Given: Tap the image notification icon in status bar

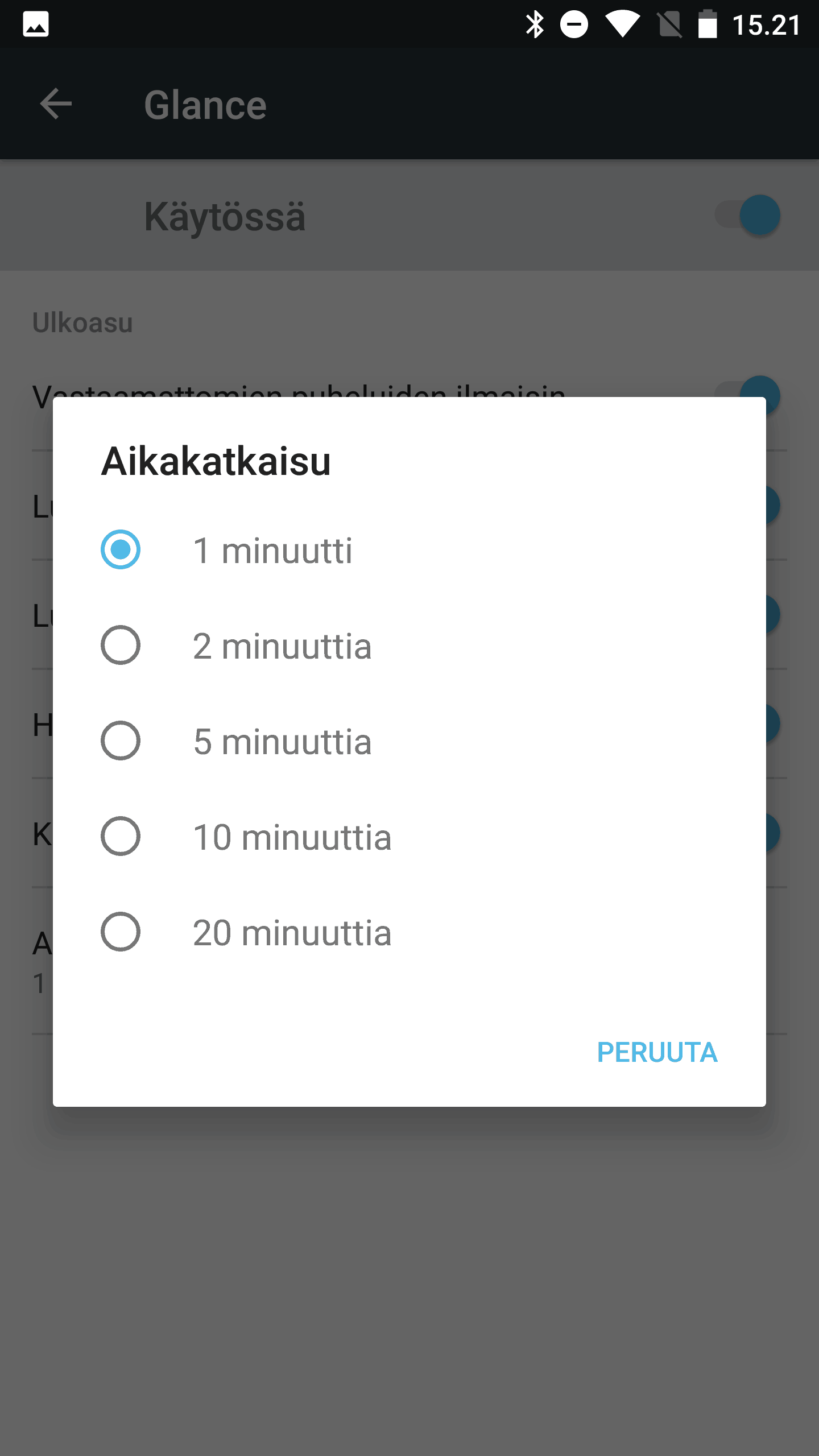Looking at the screenshot, I should click(36, 25).
